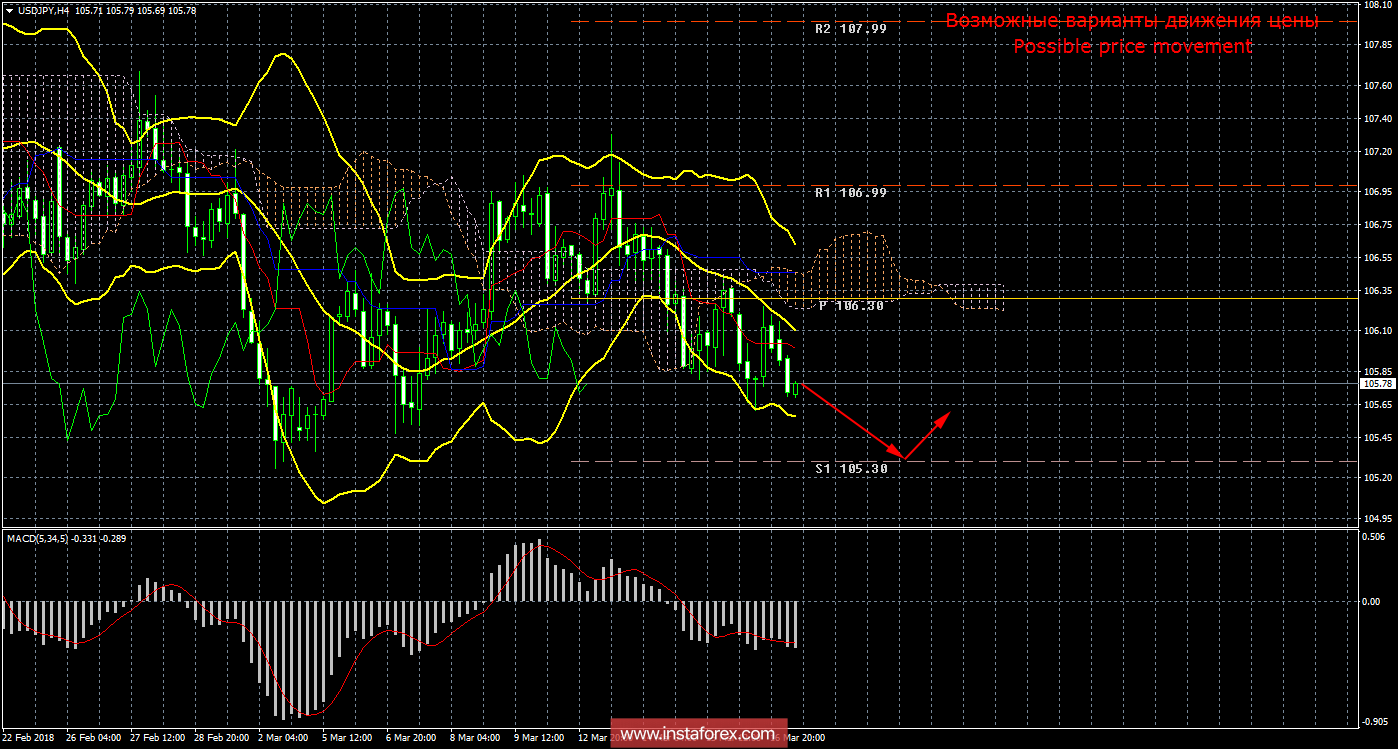The height and width of the screenshot is (749, 1398).
Task: Select the R1 106.99 resistance label
Action: click(850, 192)
